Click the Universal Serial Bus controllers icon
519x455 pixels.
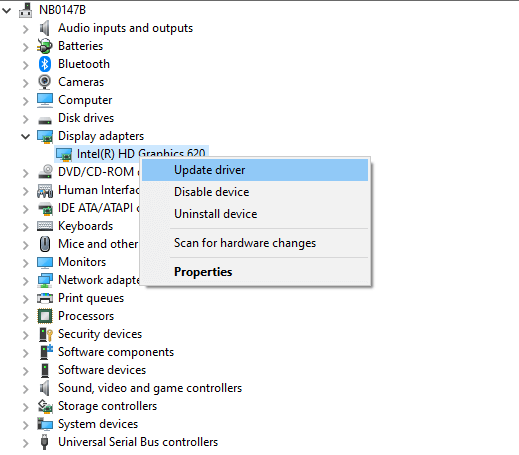tap(44, 442)
